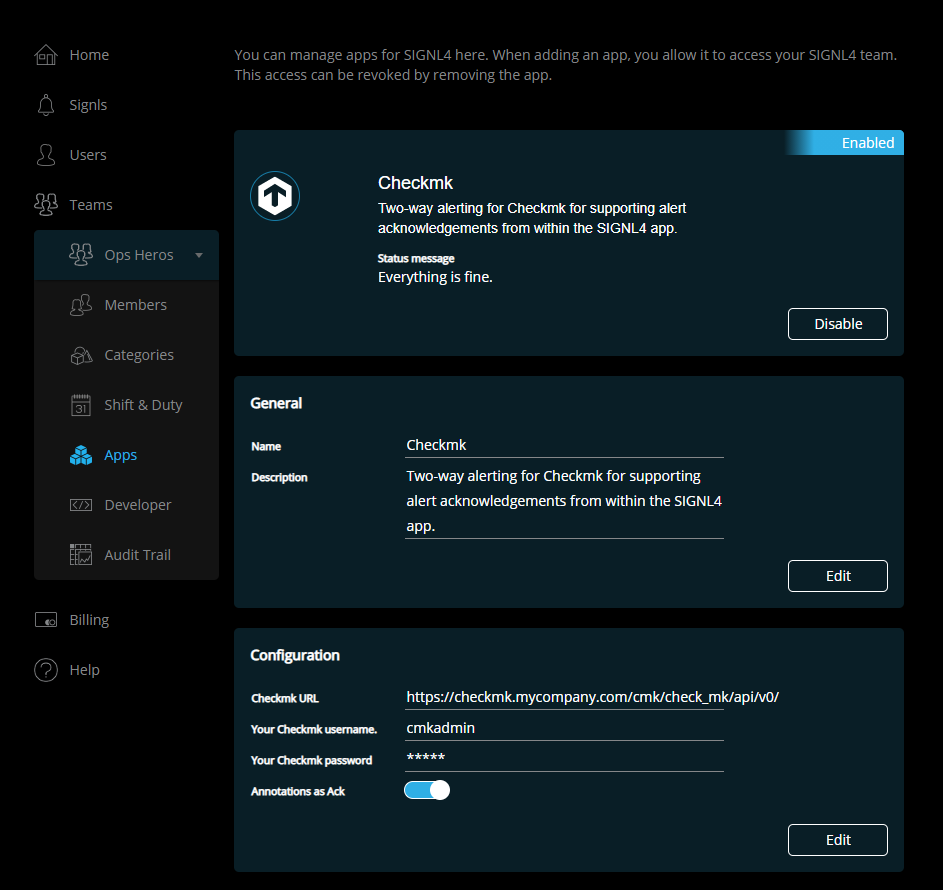Screen dimensions: 943x890
Task: Expand the Ops Heros team dropdown arrow
Action: 199,255
